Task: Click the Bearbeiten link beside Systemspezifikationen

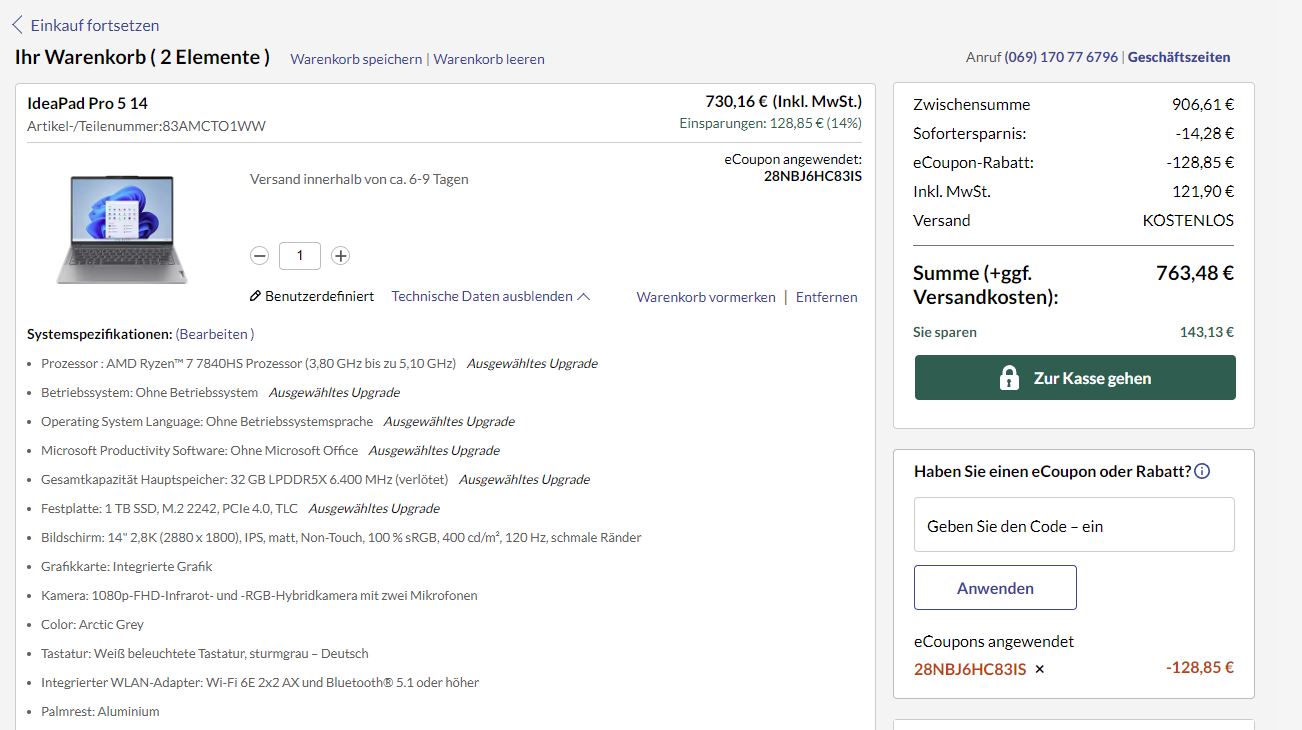Action: [215, 334]
